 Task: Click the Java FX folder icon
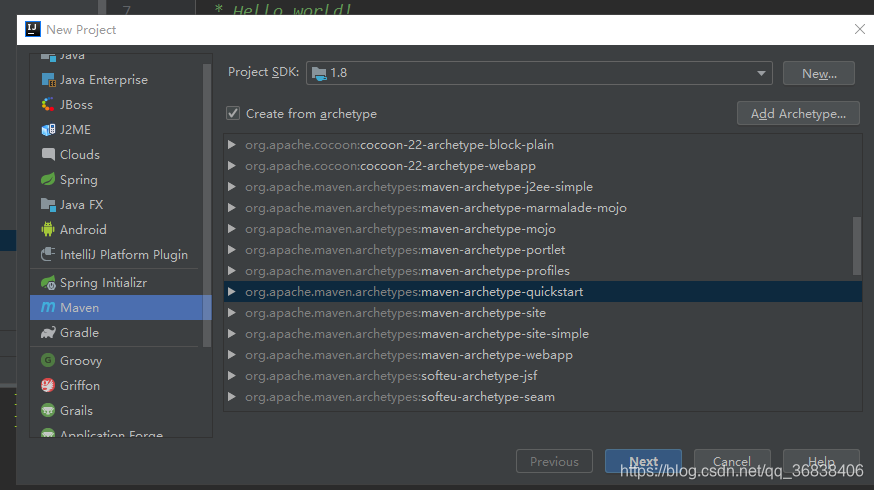click(48, 205)
